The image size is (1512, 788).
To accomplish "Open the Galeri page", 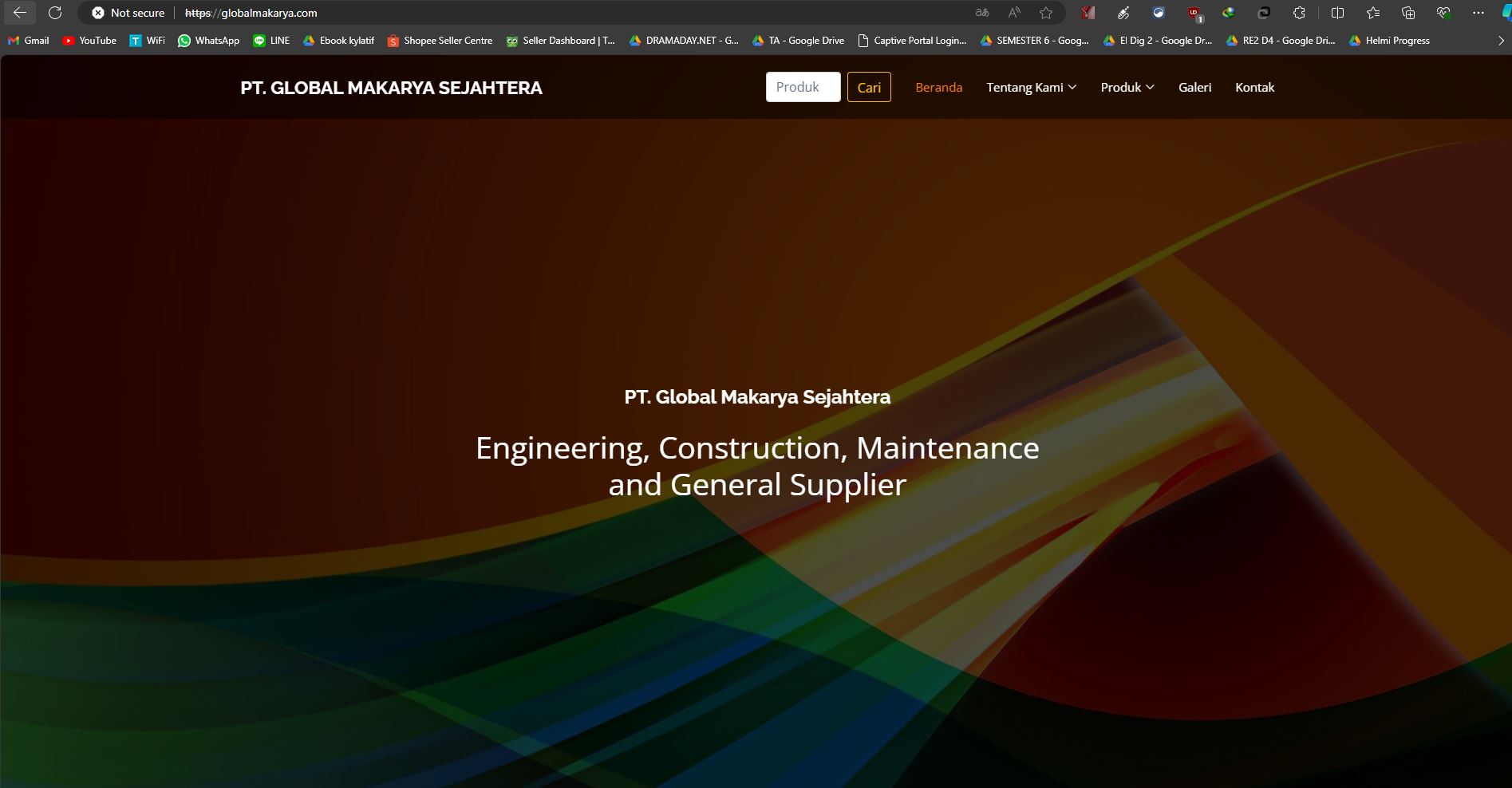I will click(1194, 88).
